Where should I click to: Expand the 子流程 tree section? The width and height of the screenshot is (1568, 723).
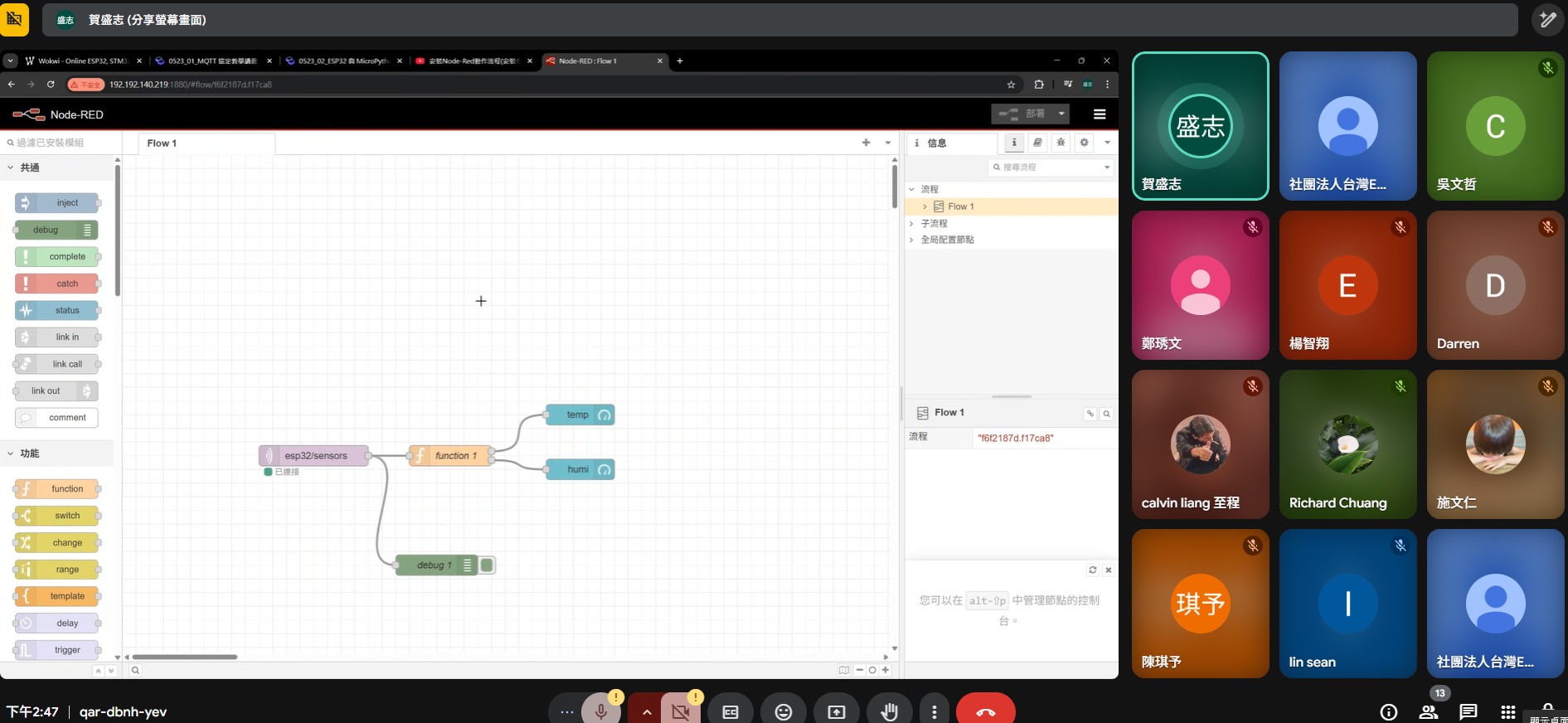pyautogui.click(x=912, y=223)
